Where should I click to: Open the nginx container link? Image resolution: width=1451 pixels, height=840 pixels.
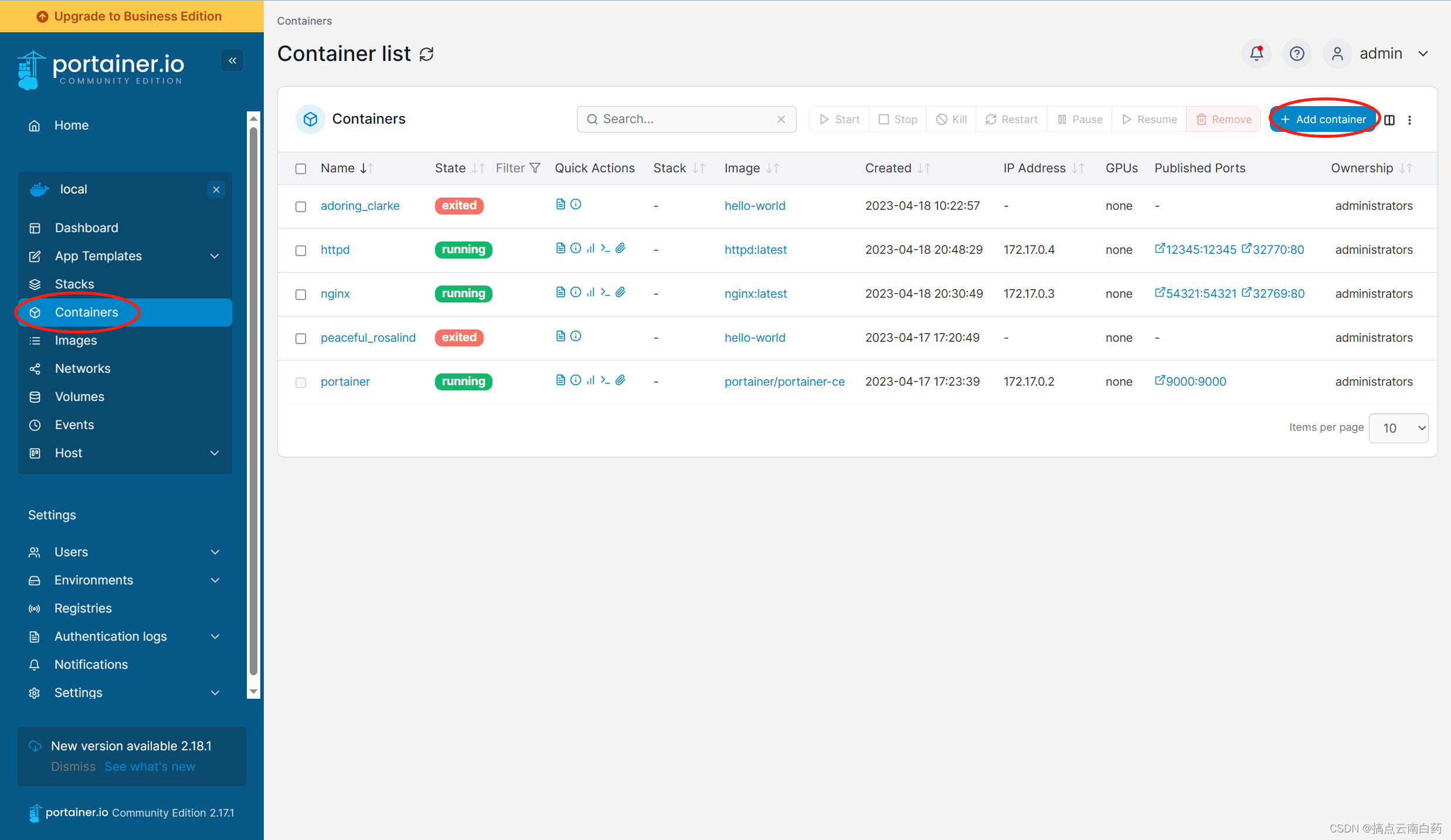(335, 294)
